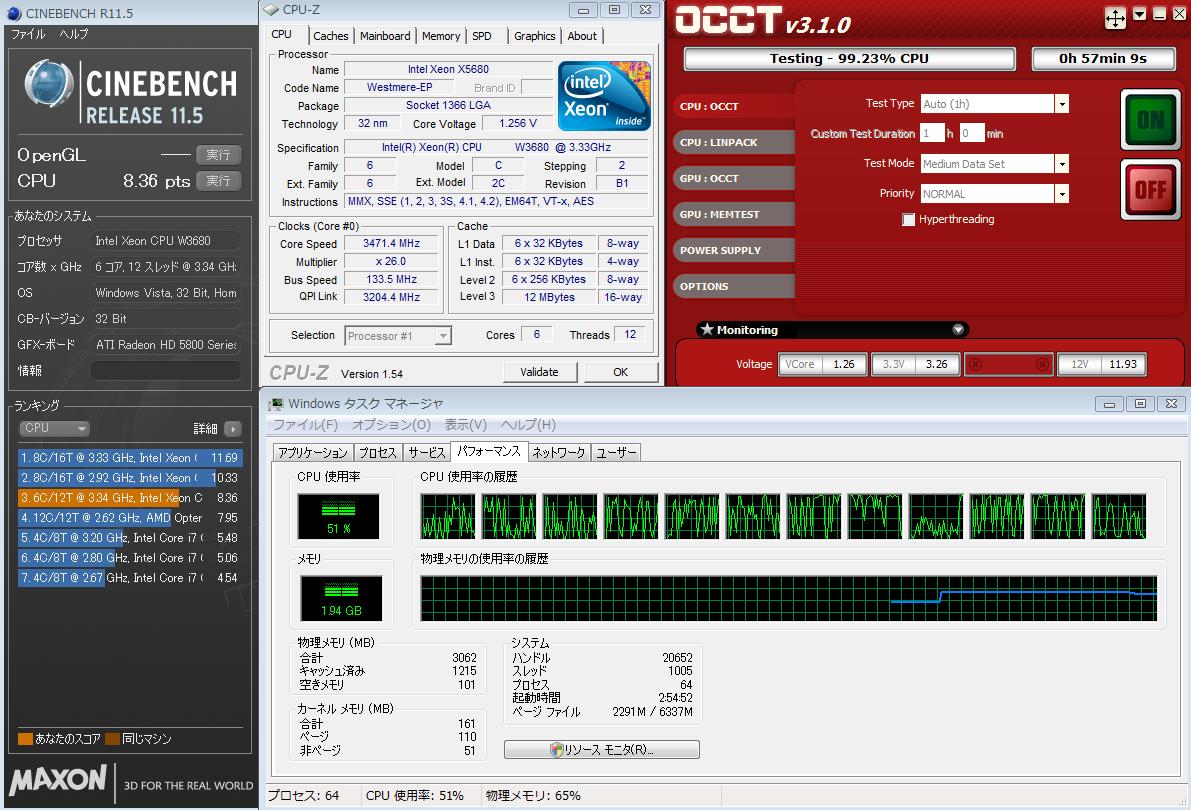Click the OCCT dropdown menu icon in title bar
1191x810 pixels.
1140,16
